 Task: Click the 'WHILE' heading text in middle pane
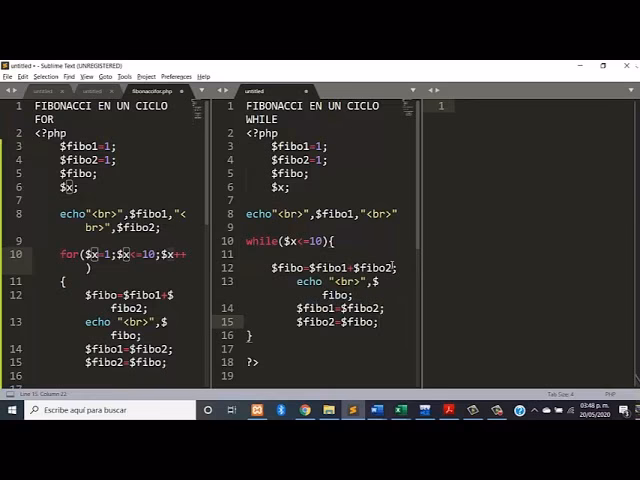tap(262, 120)
